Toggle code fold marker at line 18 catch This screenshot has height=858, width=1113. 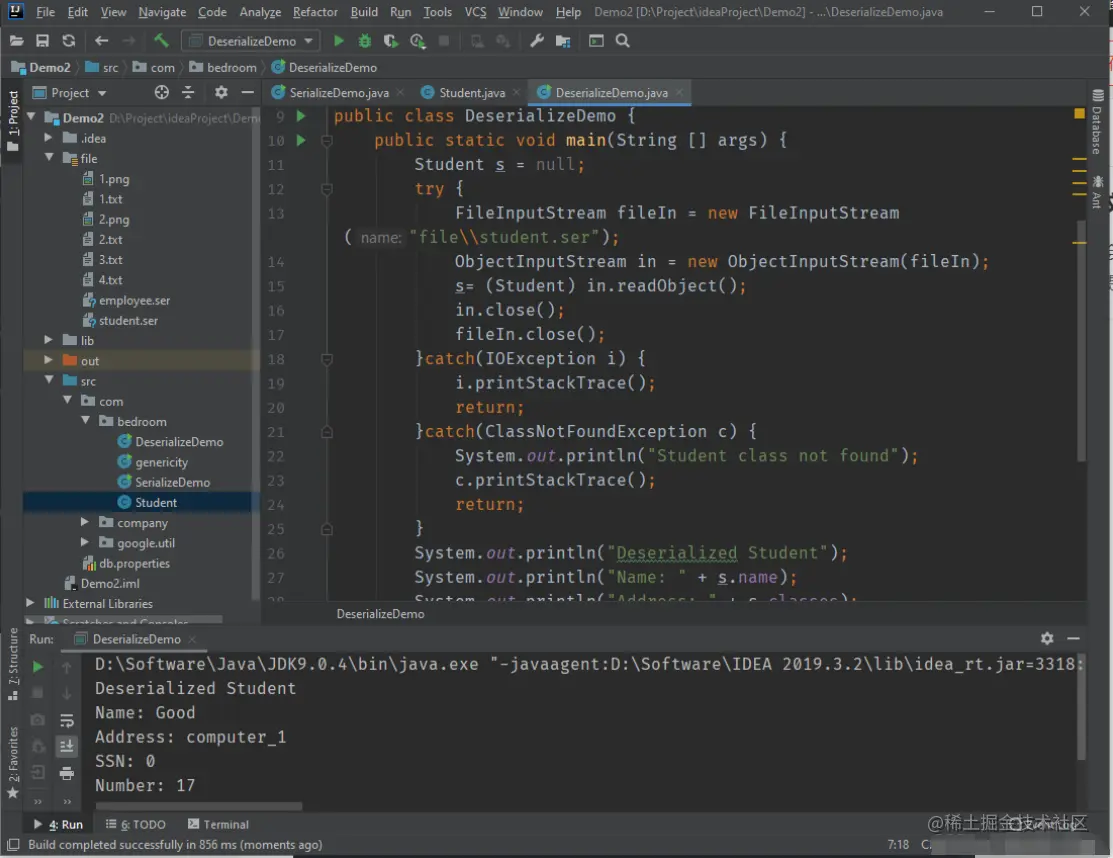327,359
